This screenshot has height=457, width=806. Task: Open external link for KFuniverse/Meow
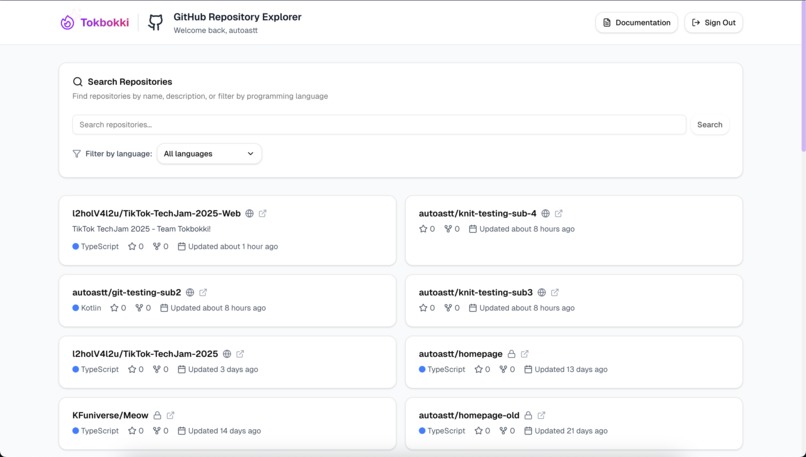171,415
